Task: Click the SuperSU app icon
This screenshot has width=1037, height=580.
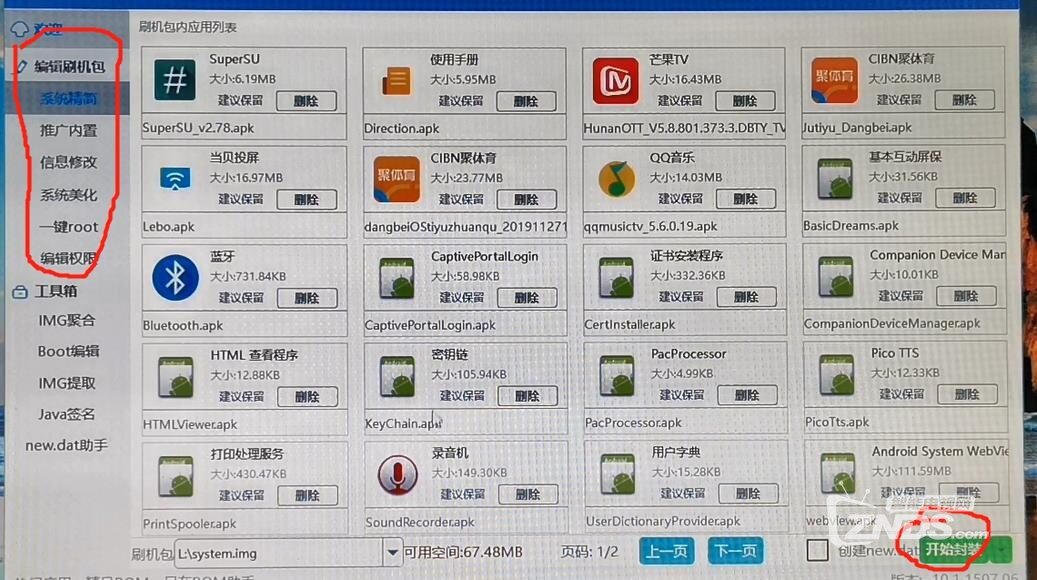Action: point(174,82)
